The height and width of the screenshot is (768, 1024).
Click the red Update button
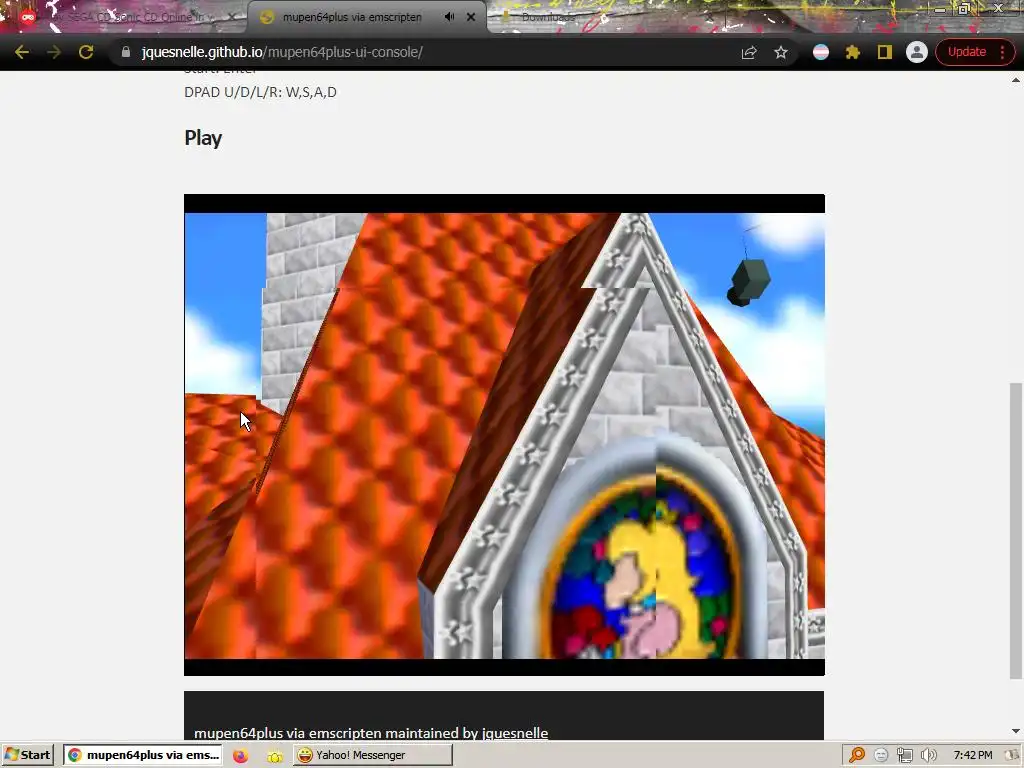pos(967,52)
